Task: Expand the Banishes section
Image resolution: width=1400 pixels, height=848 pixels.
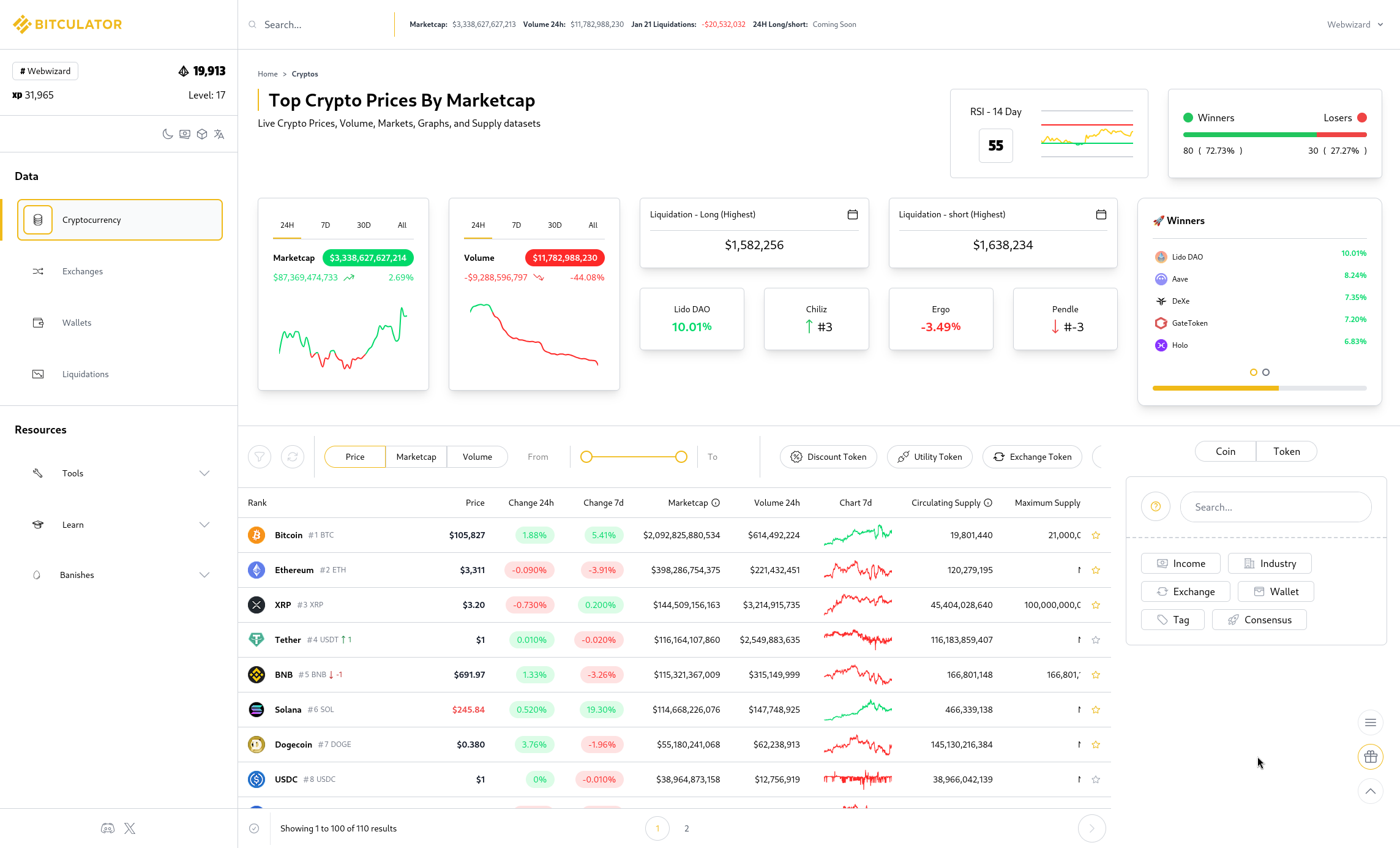Action: pos(119,575)
